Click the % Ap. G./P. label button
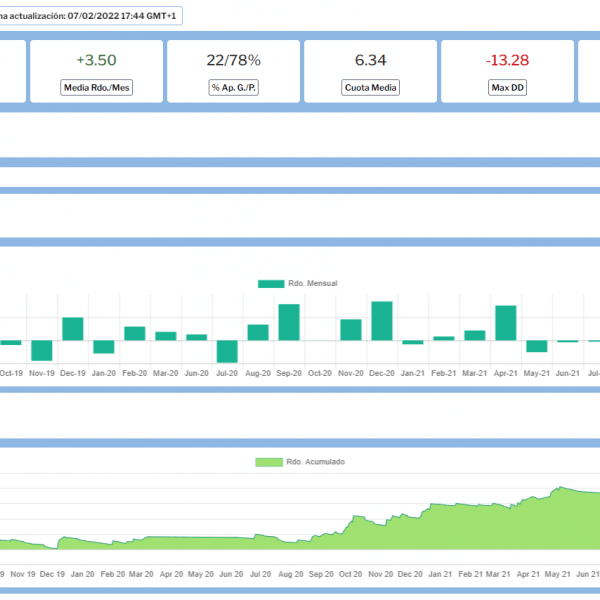This screenshot has width=600, height=600. point(233,88)
